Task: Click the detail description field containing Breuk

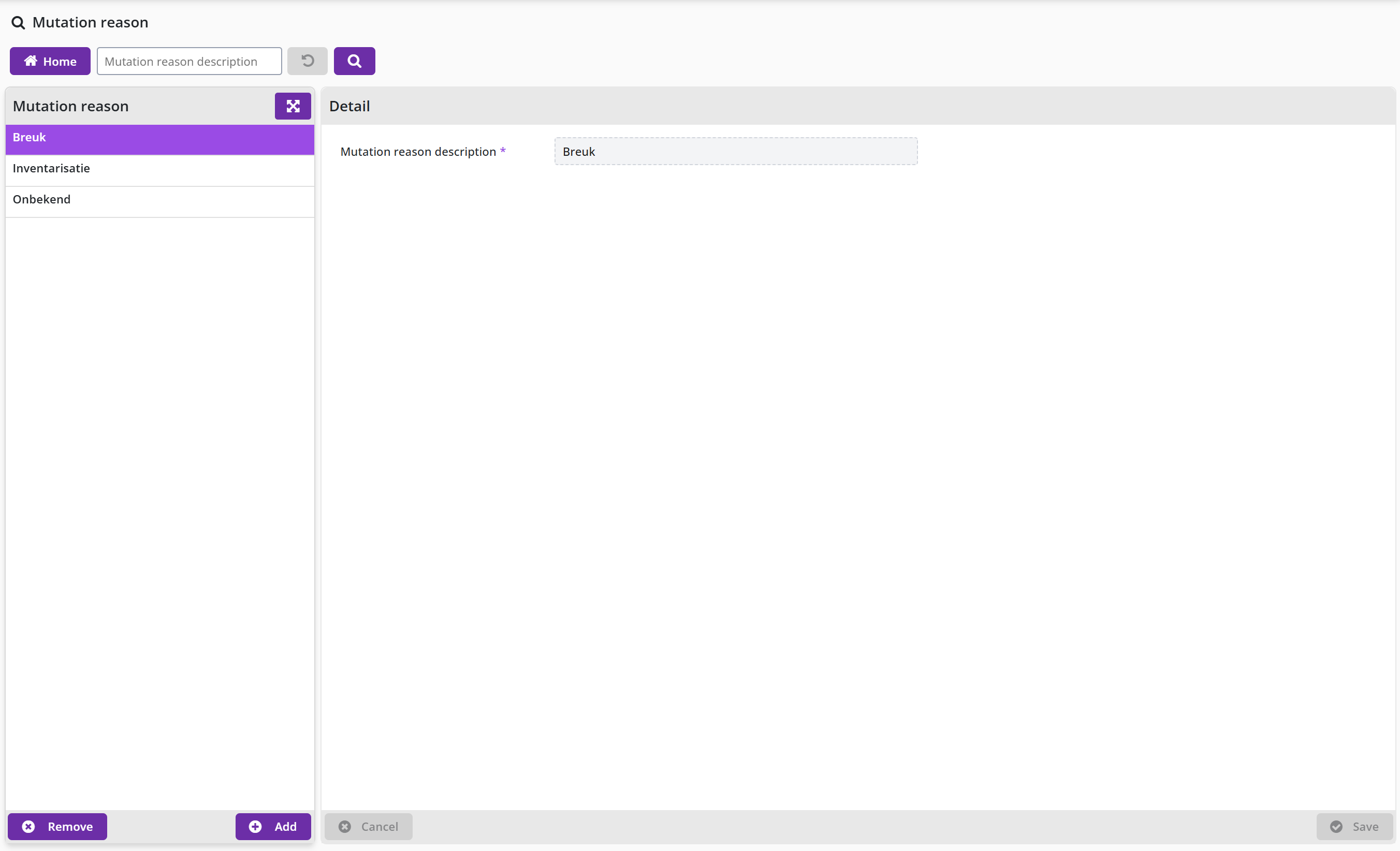Action: [x=736, y=152]
